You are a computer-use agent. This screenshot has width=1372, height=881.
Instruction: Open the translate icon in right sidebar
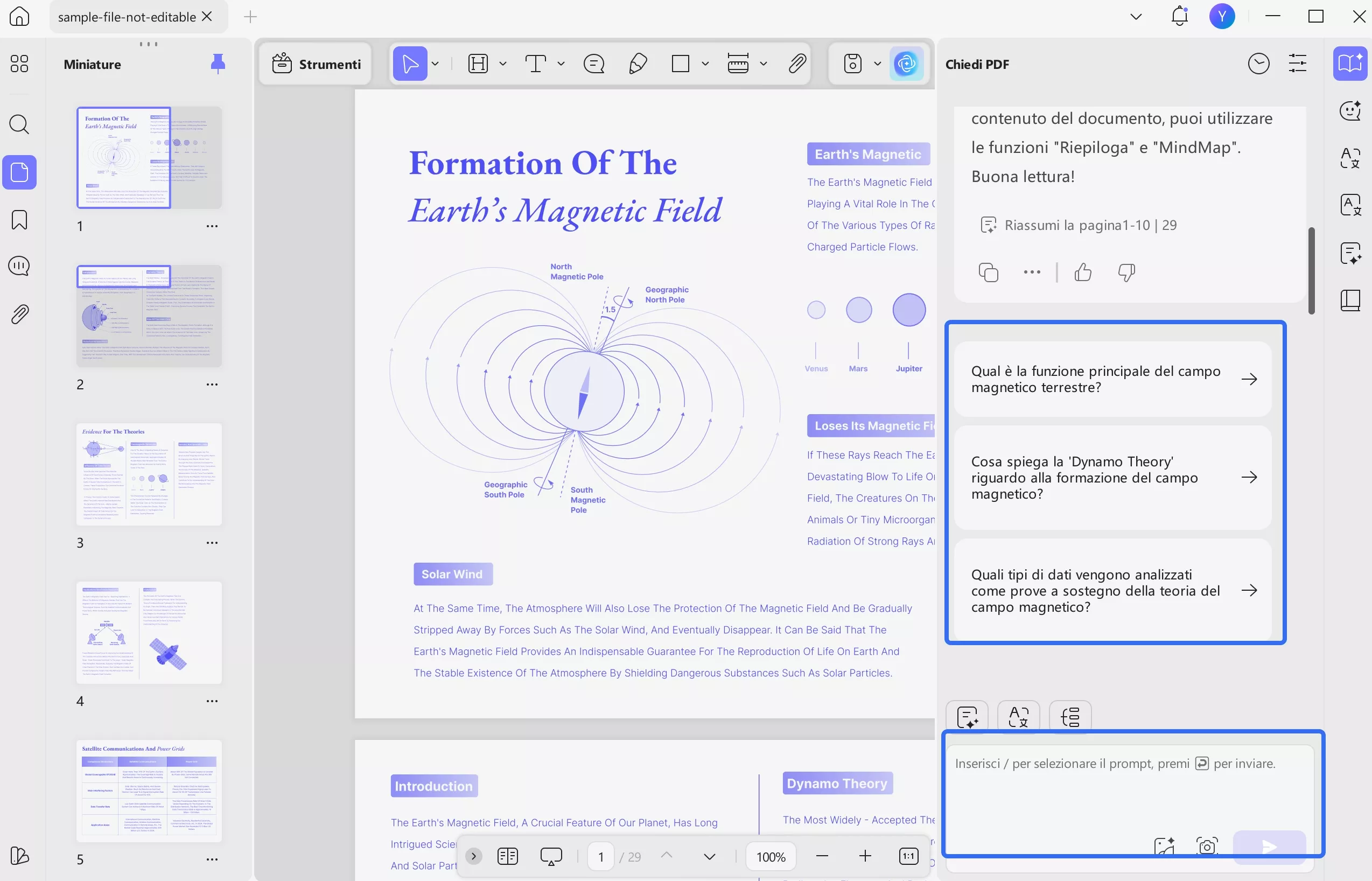pyautogui.click(x=1350, y=157)
